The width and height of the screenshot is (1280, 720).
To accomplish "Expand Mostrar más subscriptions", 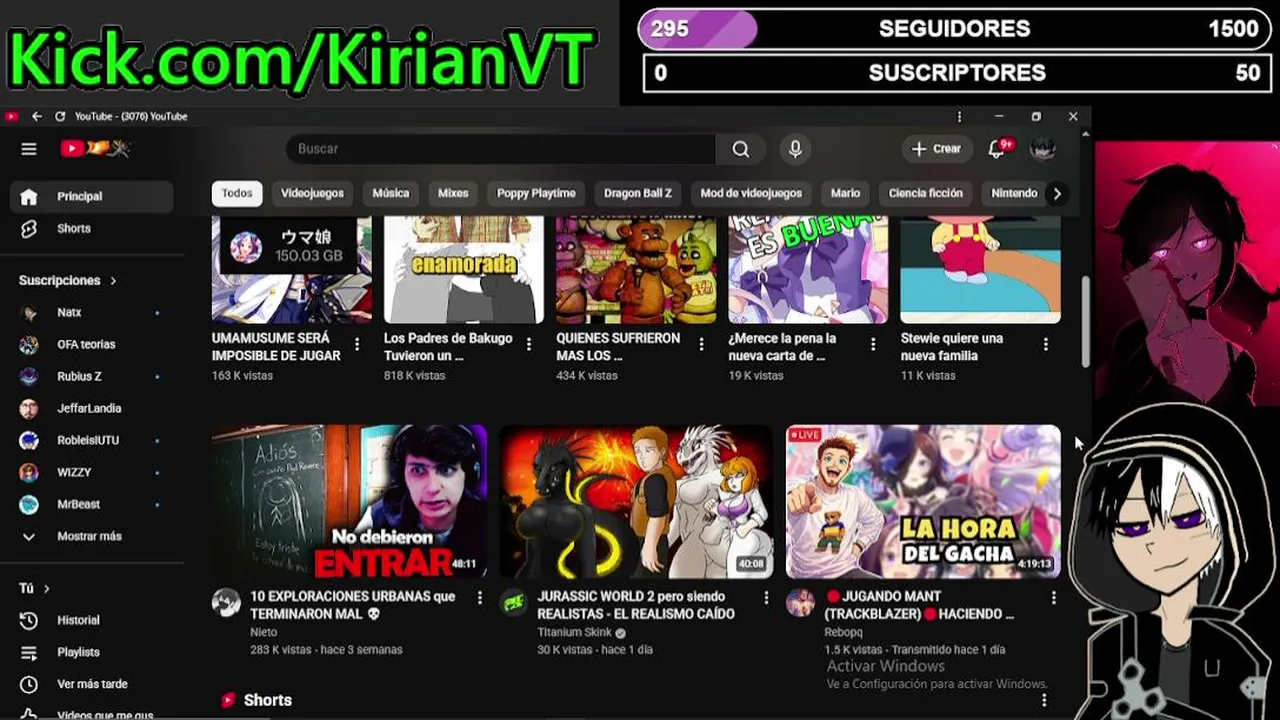I will [x=92, y=536].
